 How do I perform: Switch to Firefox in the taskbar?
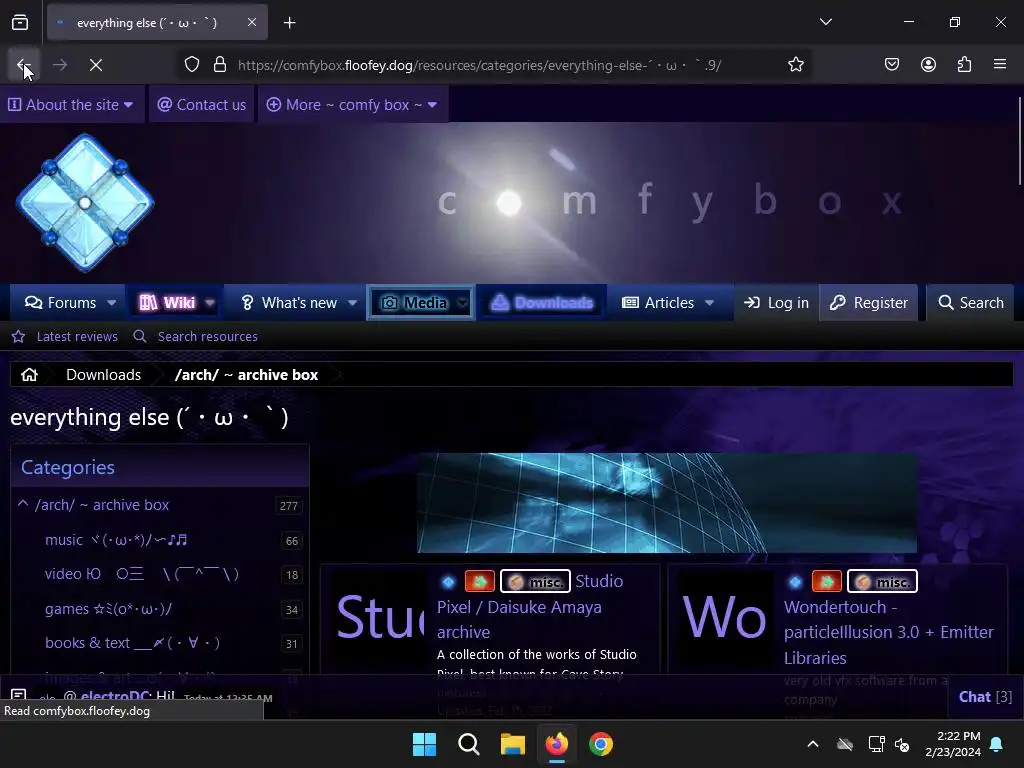pos(556,744)
